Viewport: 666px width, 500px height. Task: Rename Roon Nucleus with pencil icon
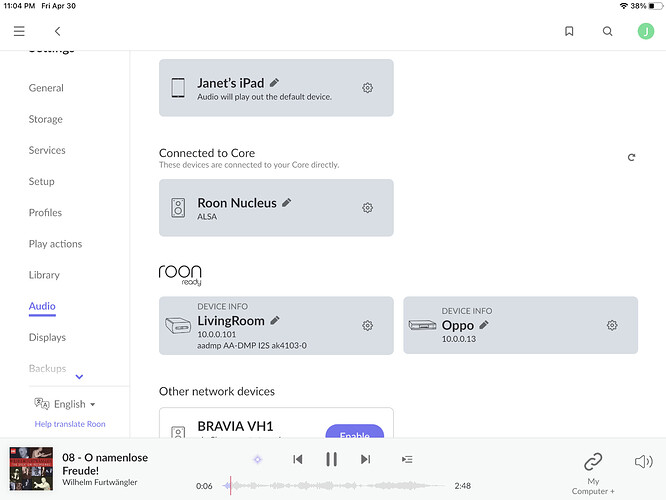pyautogui.click(x=287, y=203)
